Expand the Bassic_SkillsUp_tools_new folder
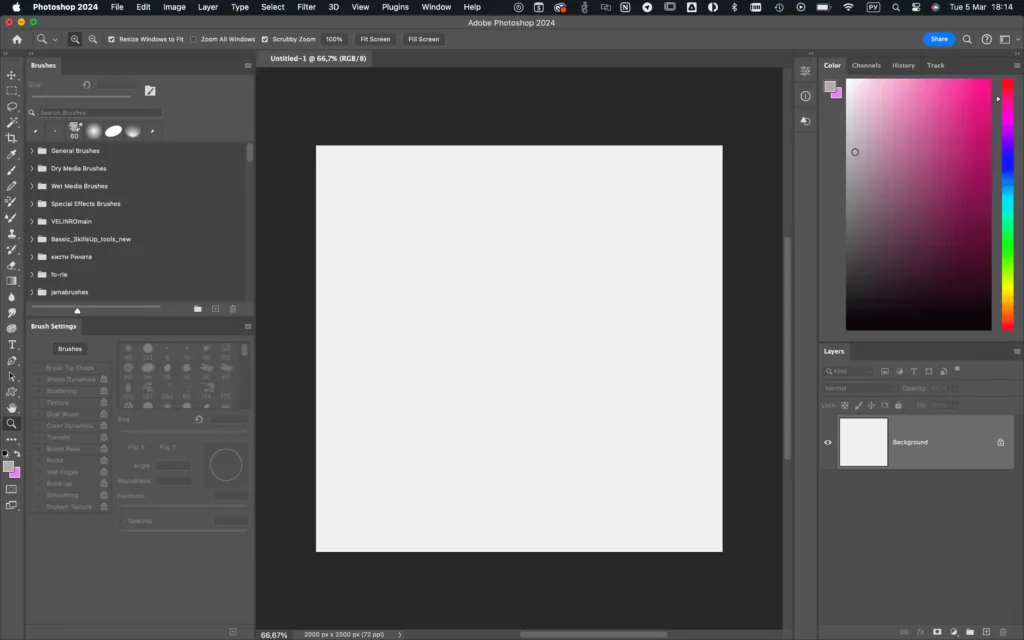This screenshot has width=1024, height=640. click(31, 239)
